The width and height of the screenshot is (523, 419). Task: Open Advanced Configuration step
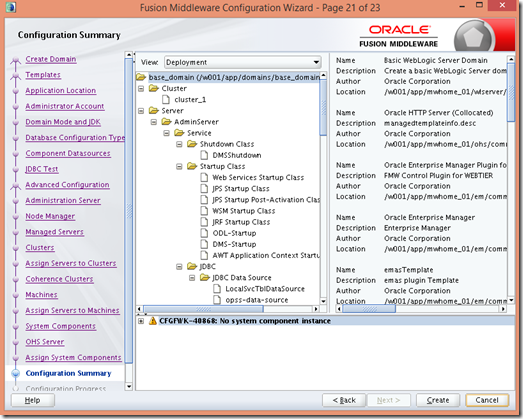pyautogui.click(x=67, y=184)
